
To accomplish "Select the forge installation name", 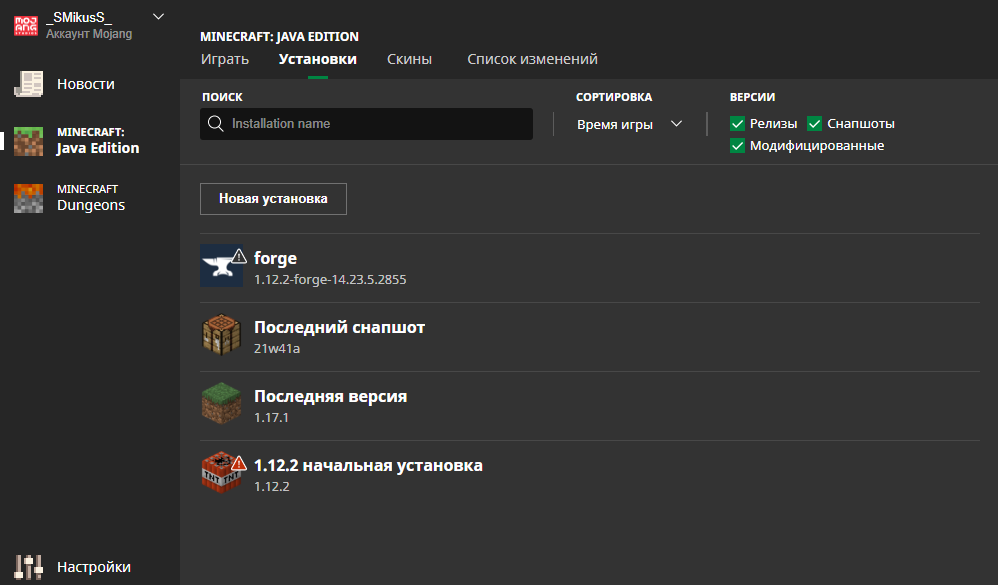I will point(275,258).
